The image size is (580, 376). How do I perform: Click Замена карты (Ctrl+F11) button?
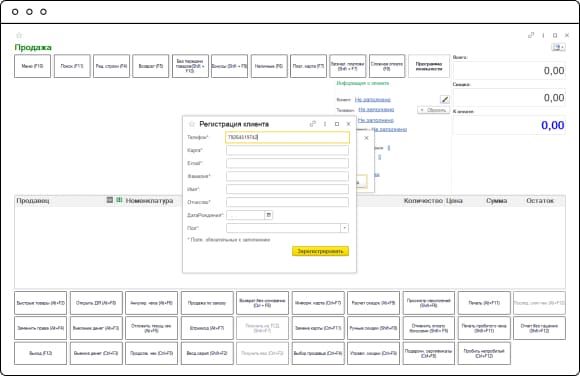point(318,328)
